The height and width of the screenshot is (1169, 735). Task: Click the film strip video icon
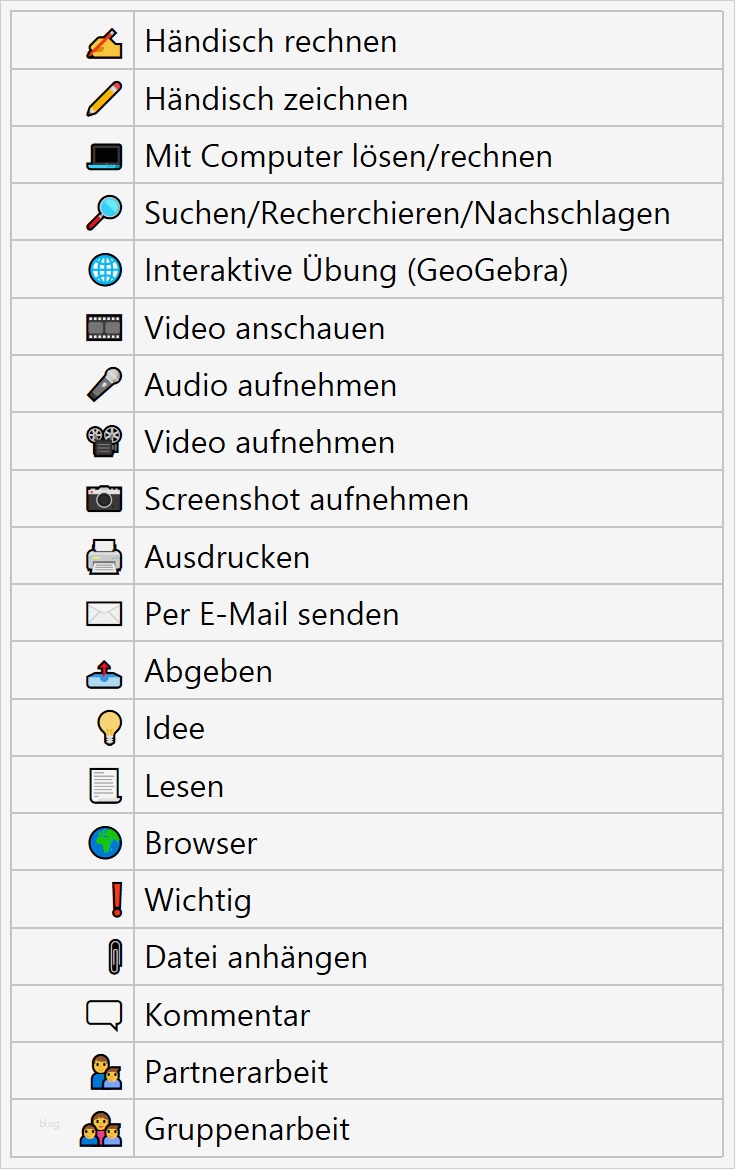click(104, 327)
